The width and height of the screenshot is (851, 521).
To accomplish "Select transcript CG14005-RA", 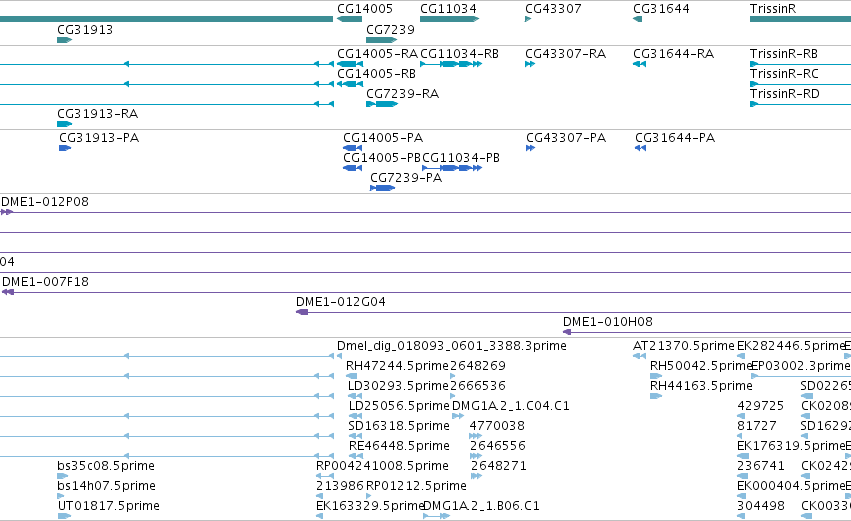I will point(377,54).
